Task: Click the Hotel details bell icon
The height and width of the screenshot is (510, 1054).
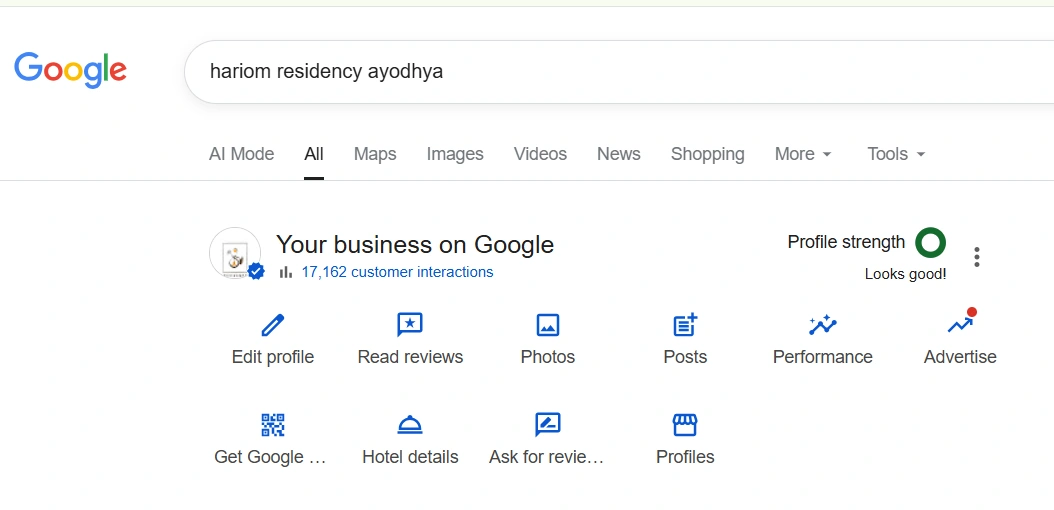Action: tap(410, 425)
